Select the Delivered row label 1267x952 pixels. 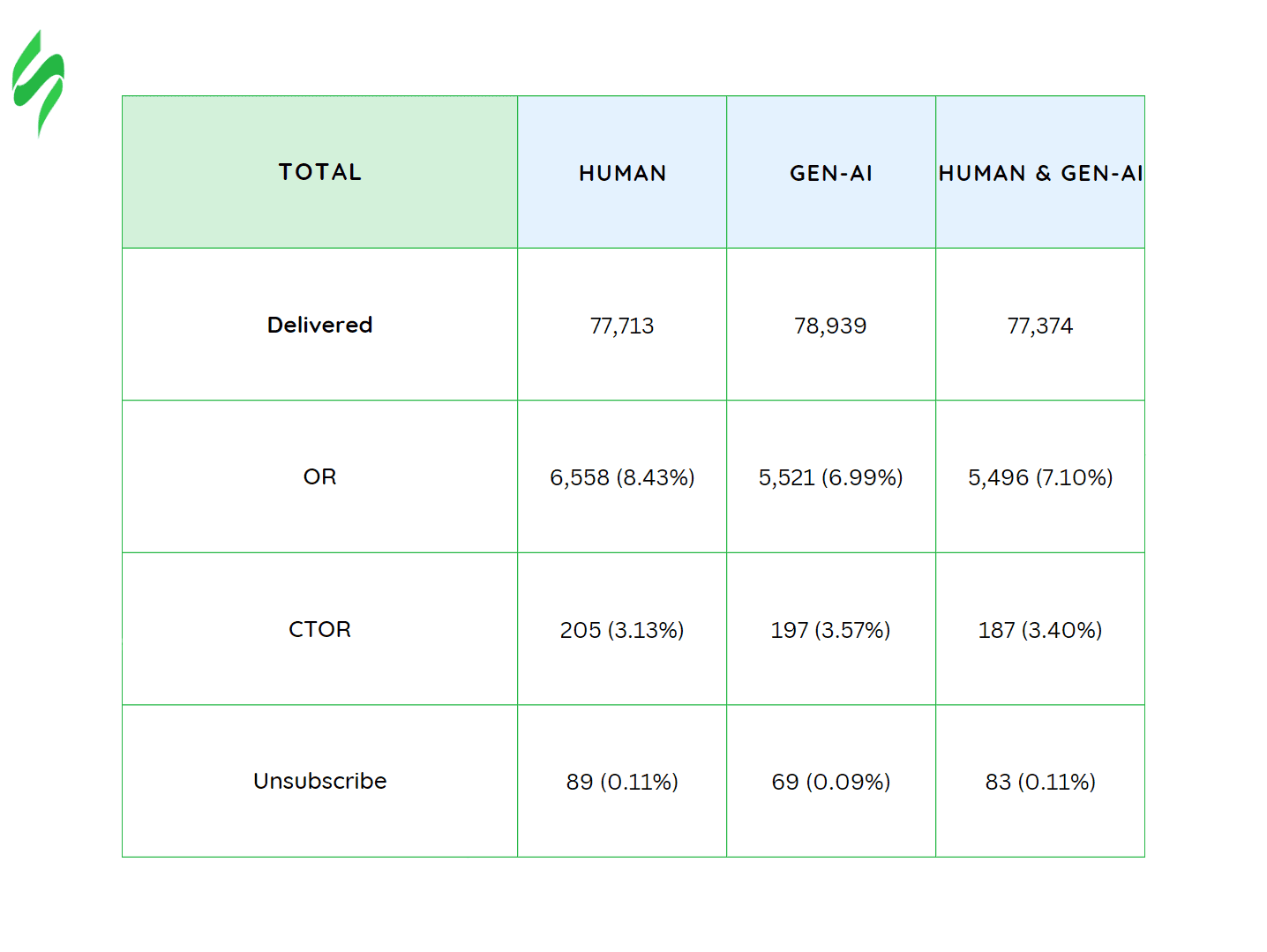coord(319,325)
